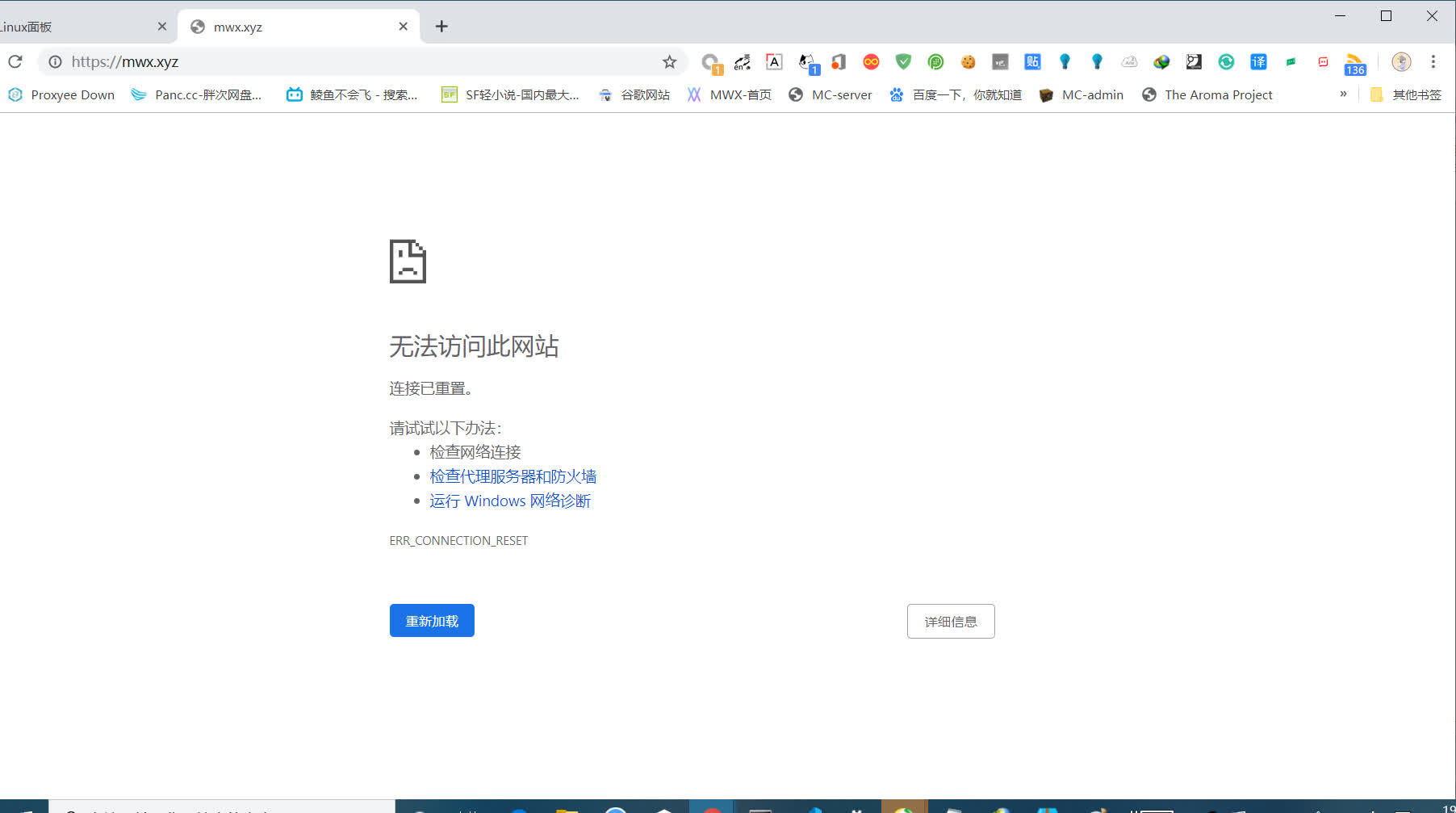Open the 谷歌网站 bookmark

pyautogui.click(x=634, y=94)
